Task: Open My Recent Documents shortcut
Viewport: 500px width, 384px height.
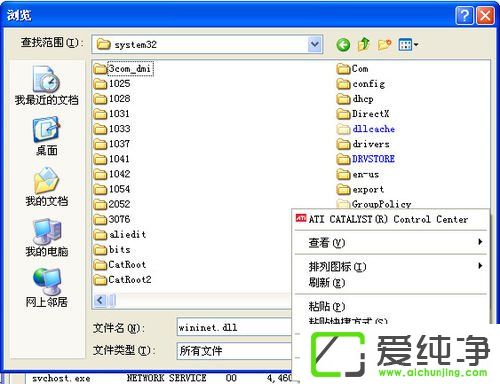Action: coord(46,86)
